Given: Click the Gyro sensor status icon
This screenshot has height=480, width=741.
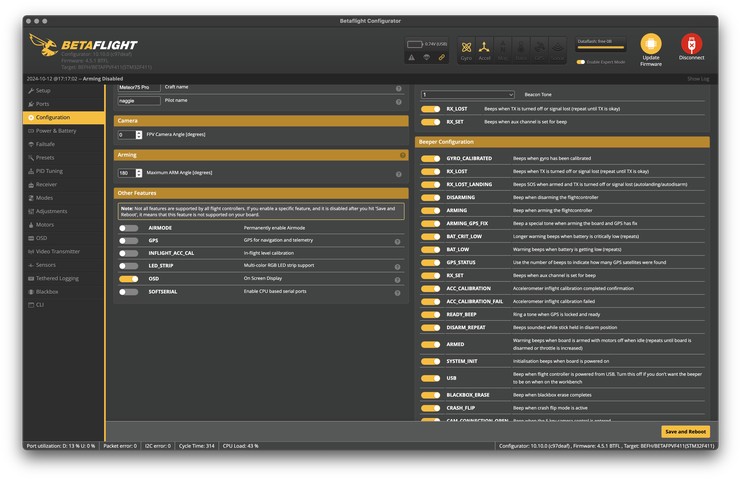Looking at the screenshot, I should coord(467,47).
